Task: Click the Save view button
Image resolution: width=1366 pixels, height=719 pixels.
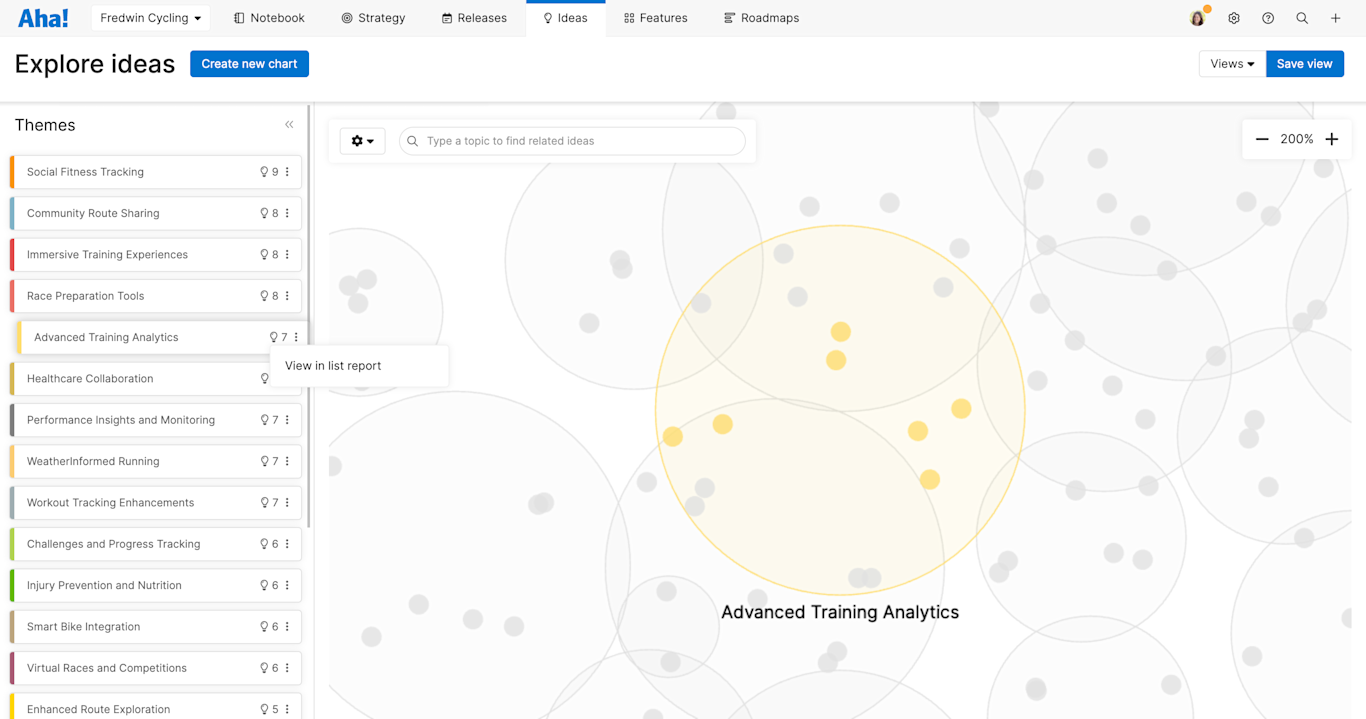Action: (1305, 64)
